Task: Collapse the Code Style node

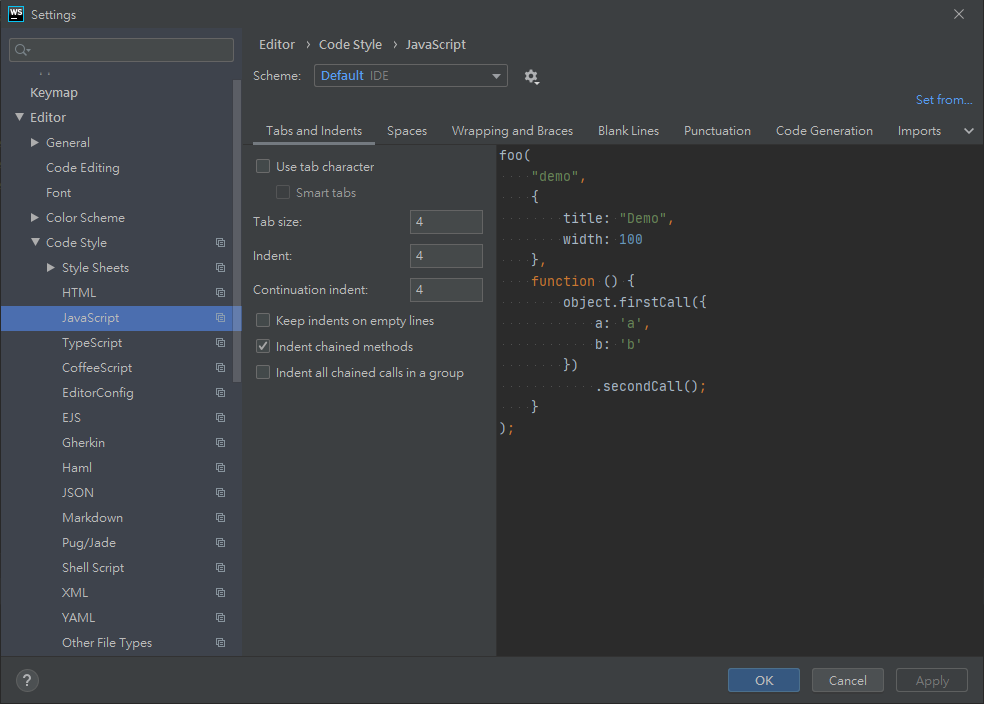Action: [35, 243]
